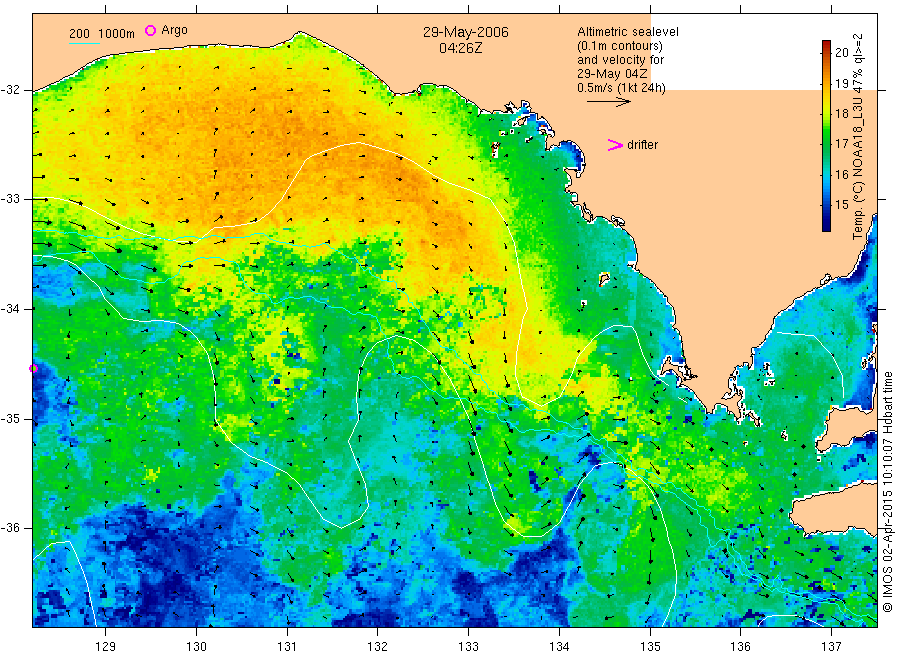Click the 04:26Z time label

(460, 48)
